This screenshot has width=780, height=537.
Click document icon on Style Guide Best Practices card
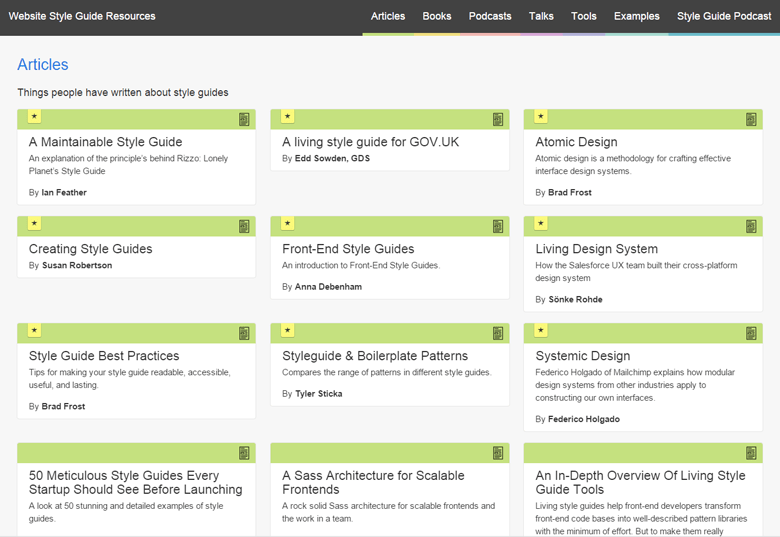click(244, 333)
